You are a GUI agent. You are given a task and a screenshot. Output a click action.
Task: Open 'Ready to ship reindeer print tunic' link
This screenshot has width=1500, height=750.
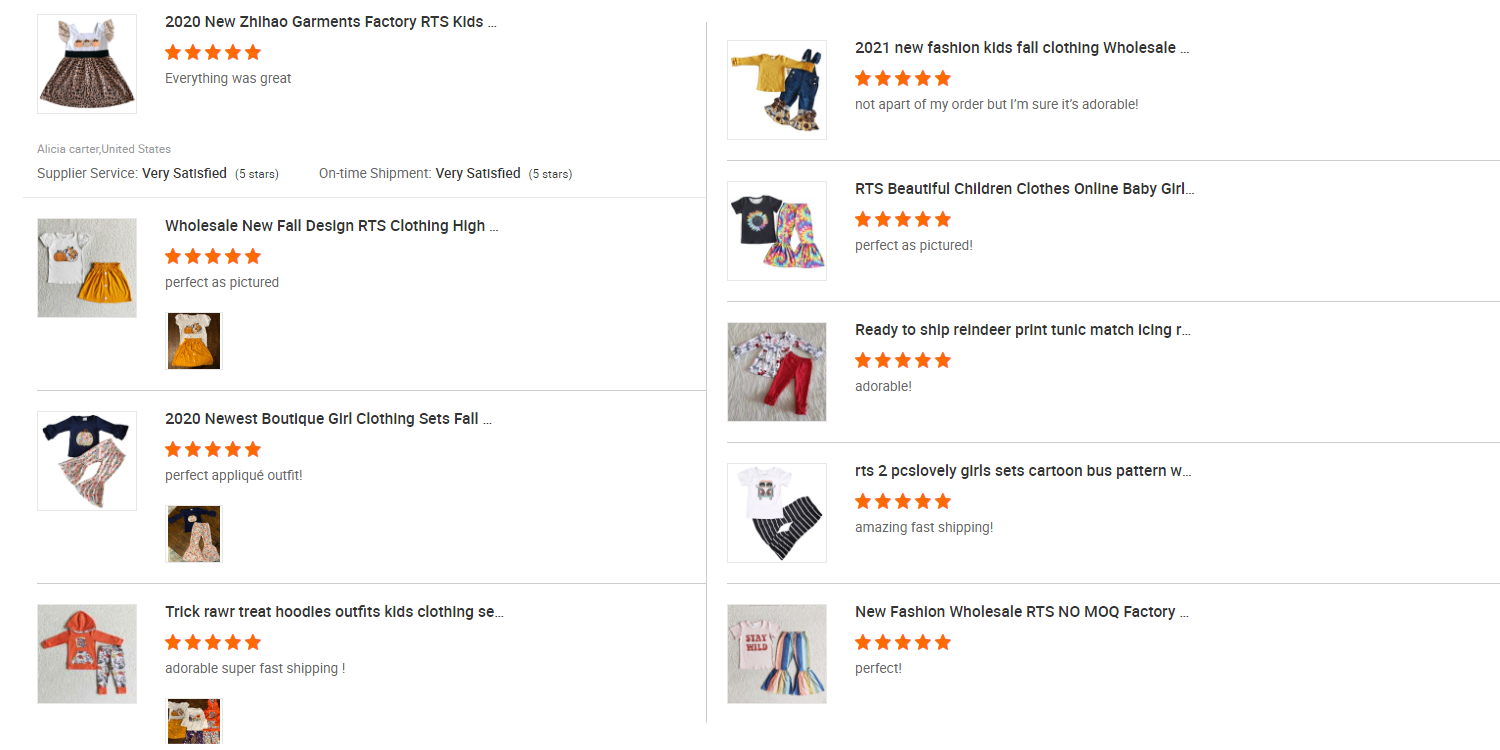[x=1022, y=330]
